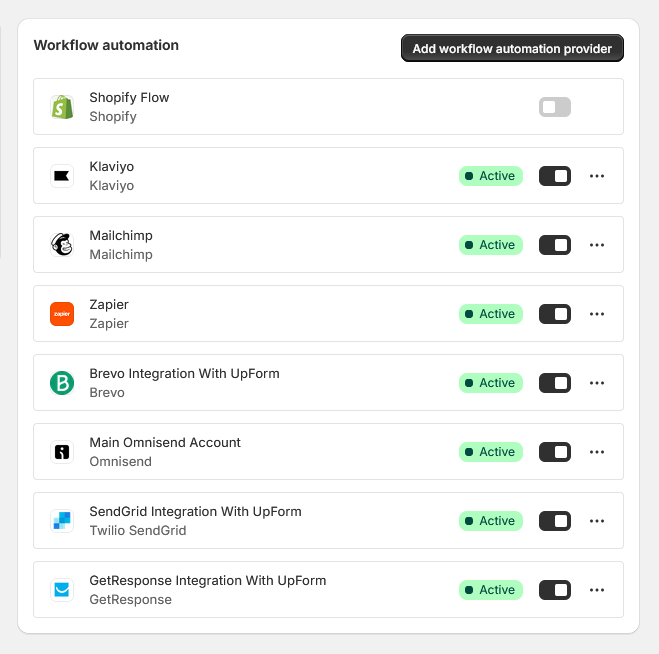The width and height of the screenshot is (659, 654).
Task: Click the SendGrid Active status badge
Action: 490,521
